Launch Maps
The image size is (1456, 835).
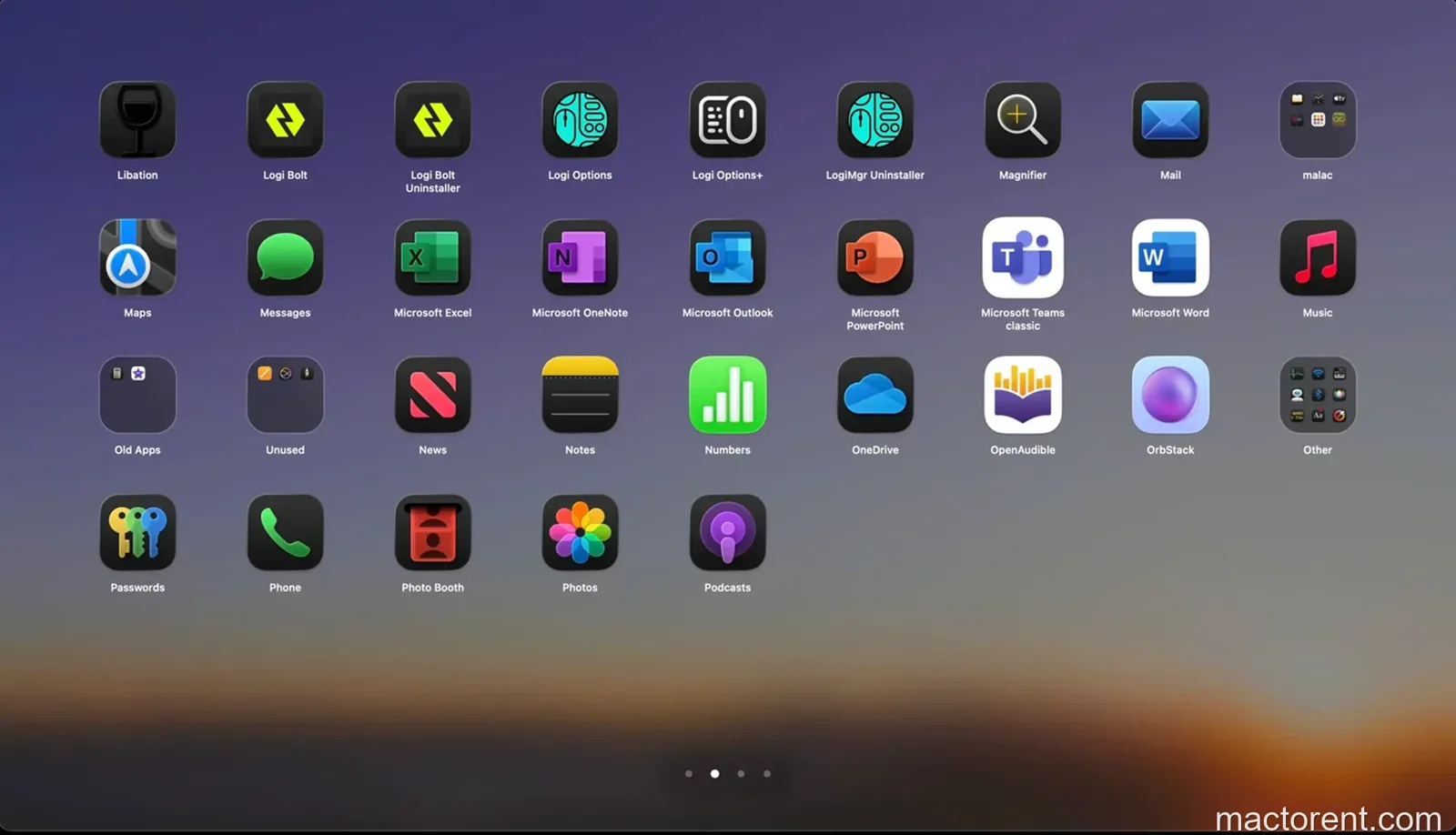(137, 257)
